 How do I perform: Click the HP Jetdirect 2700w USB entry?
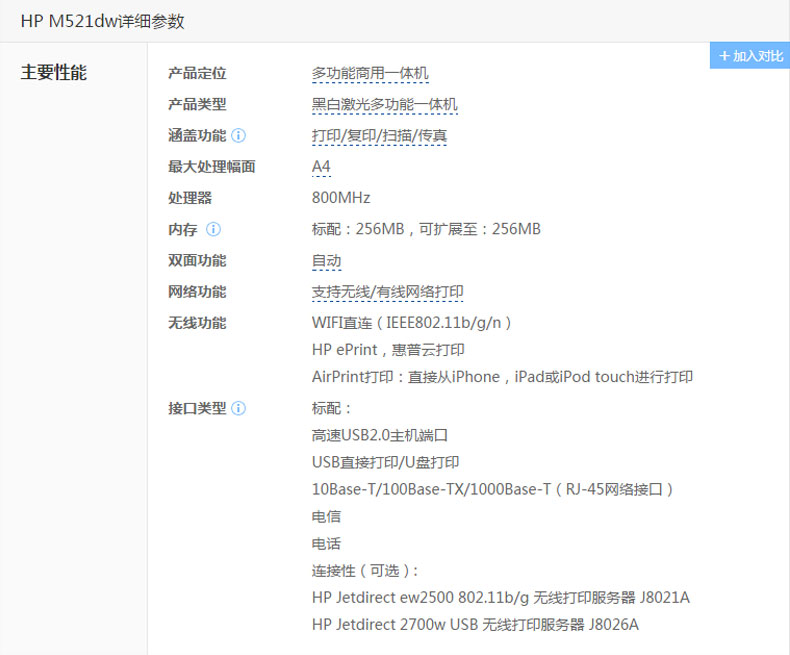pyautogui.click(x=475, y=625)
